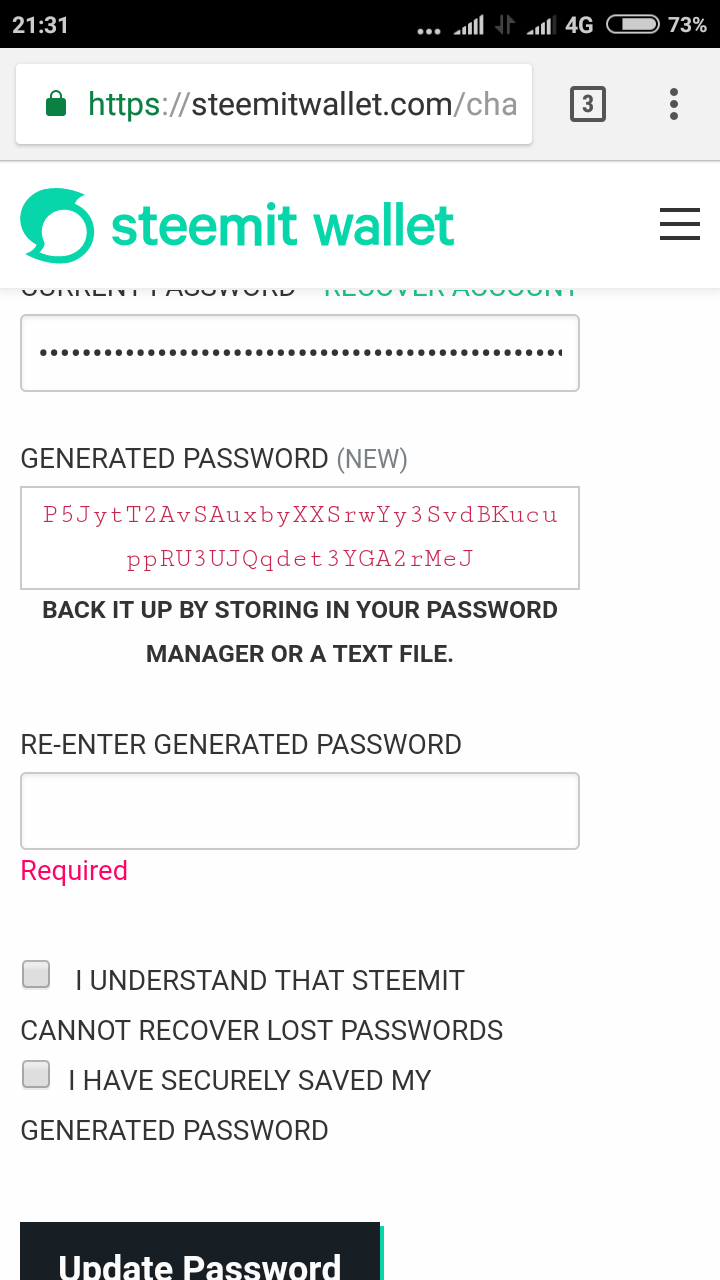Tap the steemitwallet.com address bar
Screen dimensions: 720x1280
300,104
